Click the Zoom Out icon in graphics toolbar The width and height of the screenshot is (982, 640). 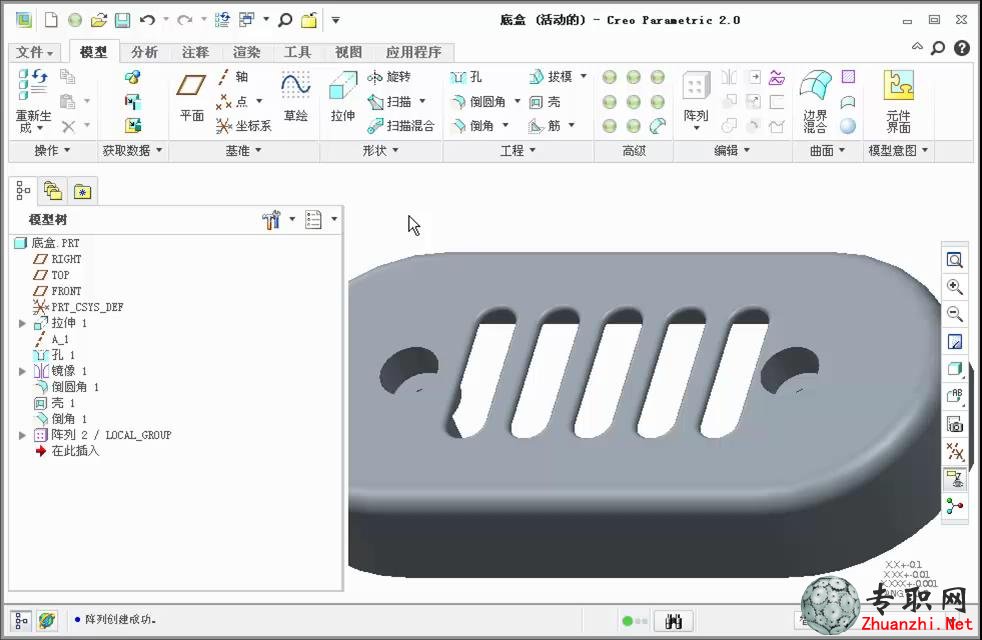coord(954,314)
